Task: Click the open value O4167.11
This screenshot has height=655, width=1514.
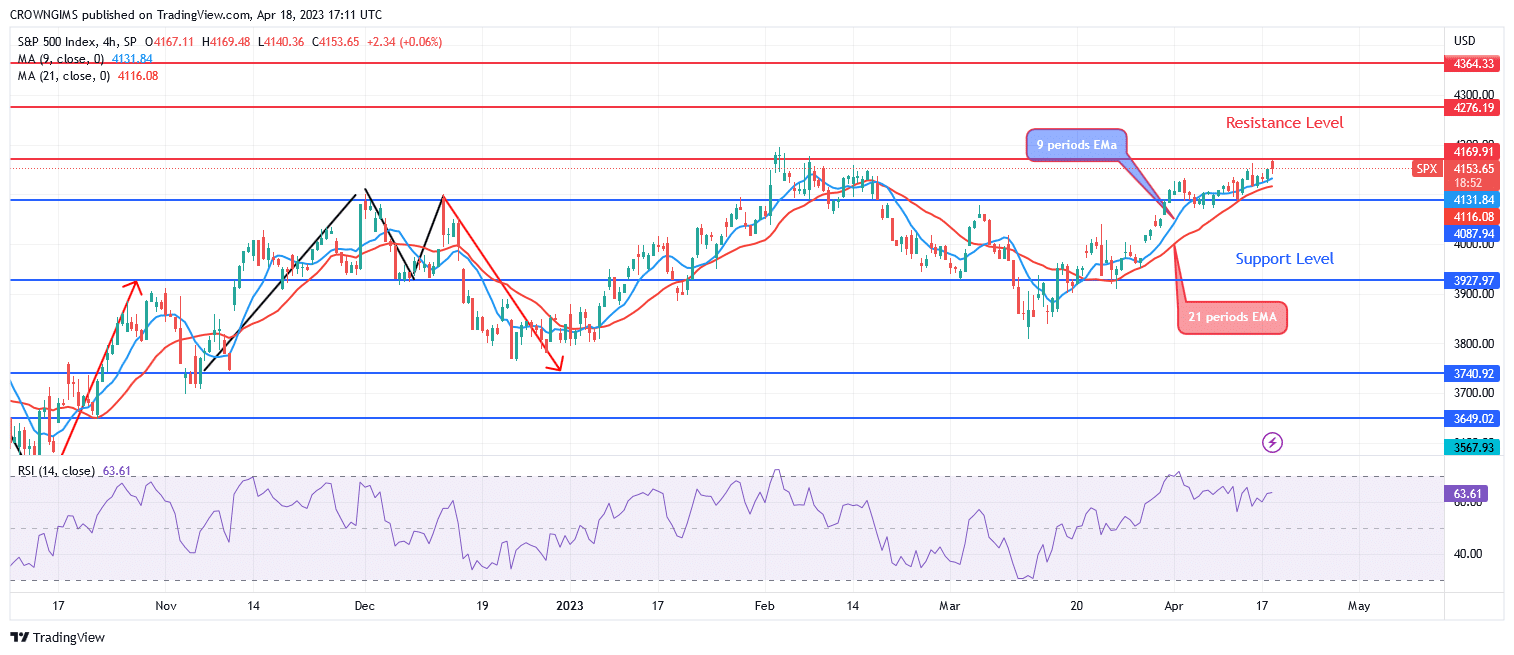Action: 170,42
